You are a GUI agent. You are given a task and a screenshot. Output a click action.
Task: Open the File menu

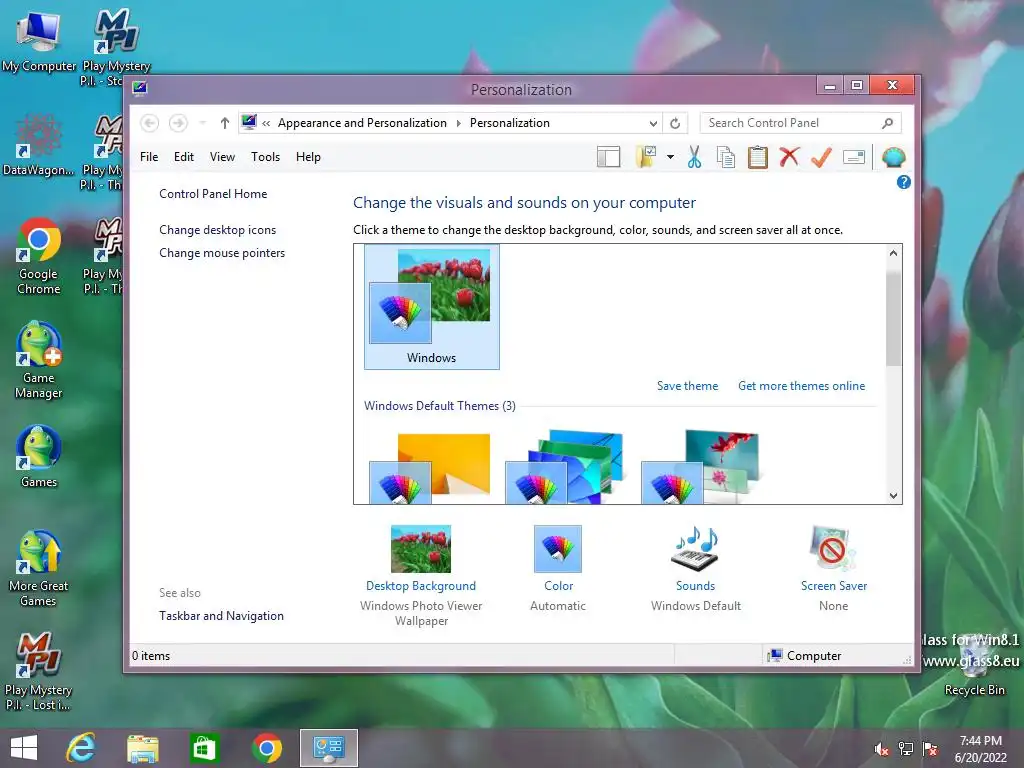[x=149, y=157]
